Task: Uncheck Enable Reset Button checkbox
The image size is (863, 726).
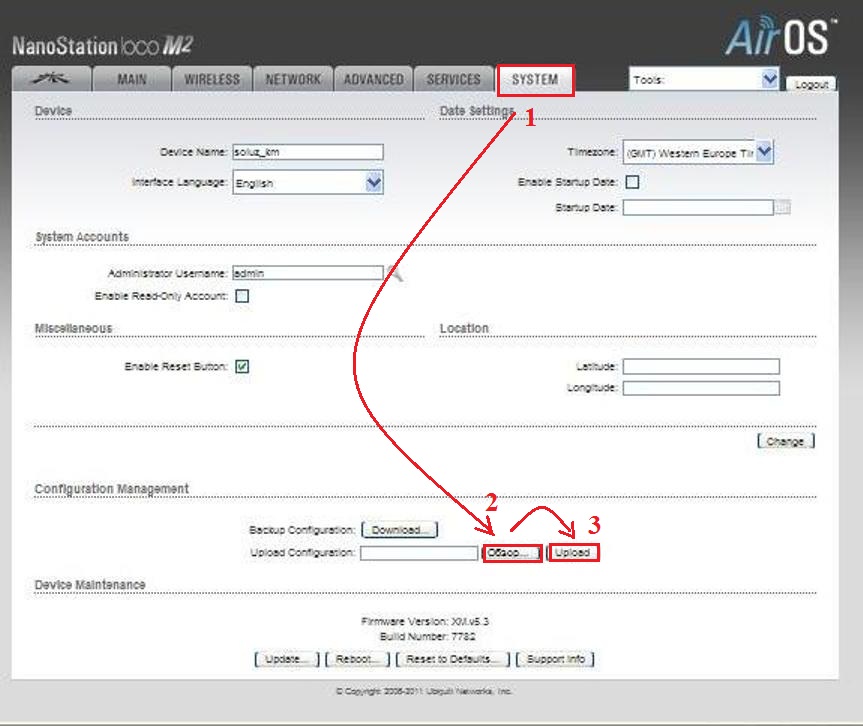Action: (242, 367)
